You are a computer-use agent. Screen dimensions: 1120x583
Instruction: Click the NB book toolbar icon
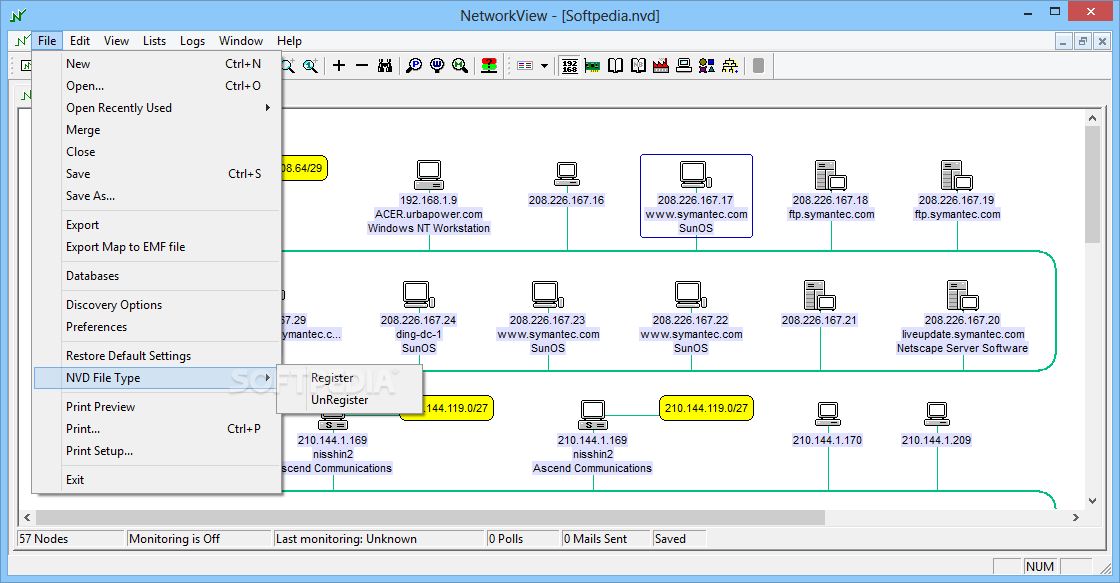click(638, 66)
